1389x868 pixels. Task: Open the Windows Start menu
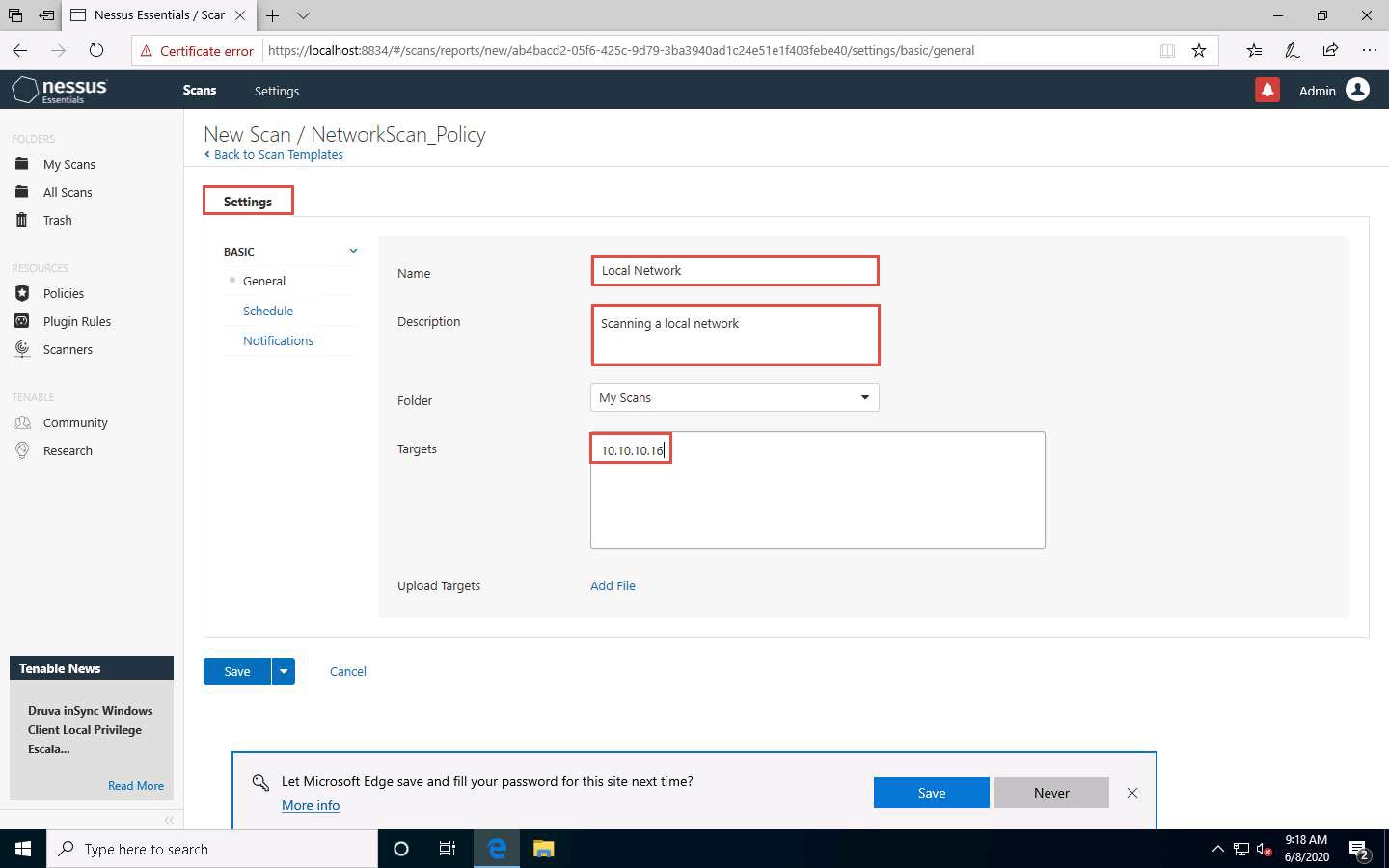coord(23,849)
